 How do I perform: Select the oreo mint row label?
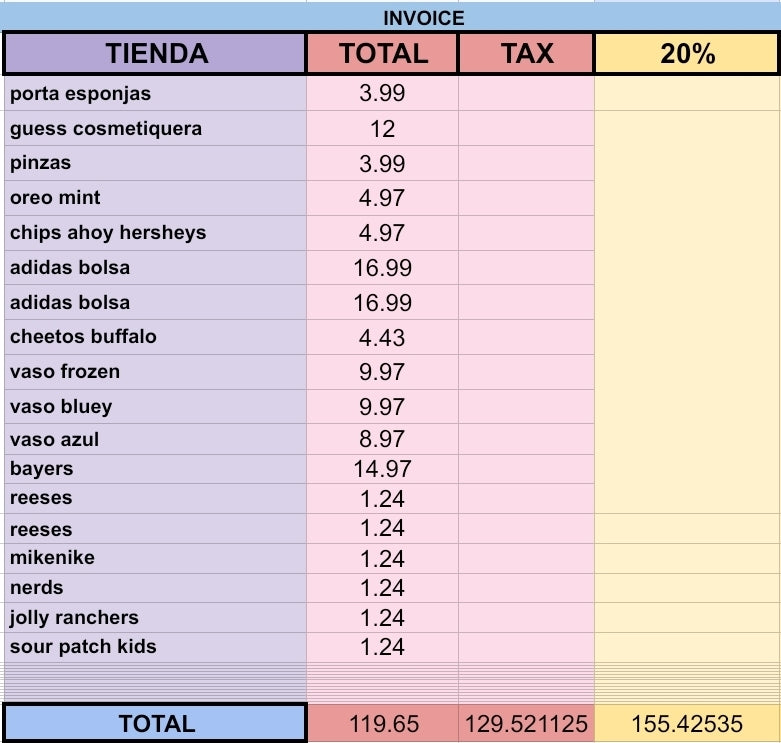pyautogui.click(x=155, y=198)
